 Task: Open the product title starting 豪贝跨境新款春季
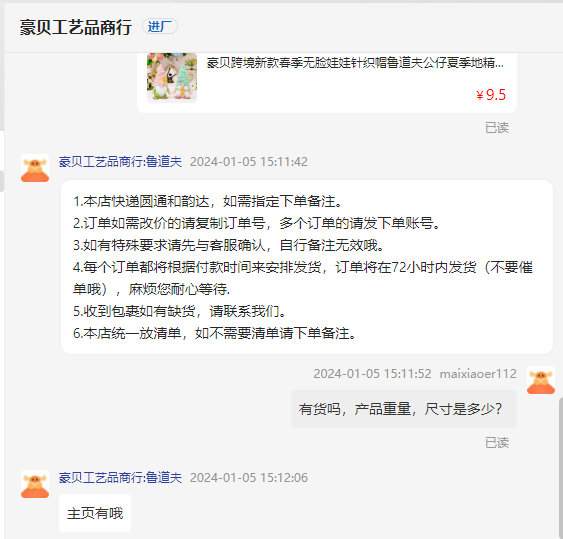355,63
